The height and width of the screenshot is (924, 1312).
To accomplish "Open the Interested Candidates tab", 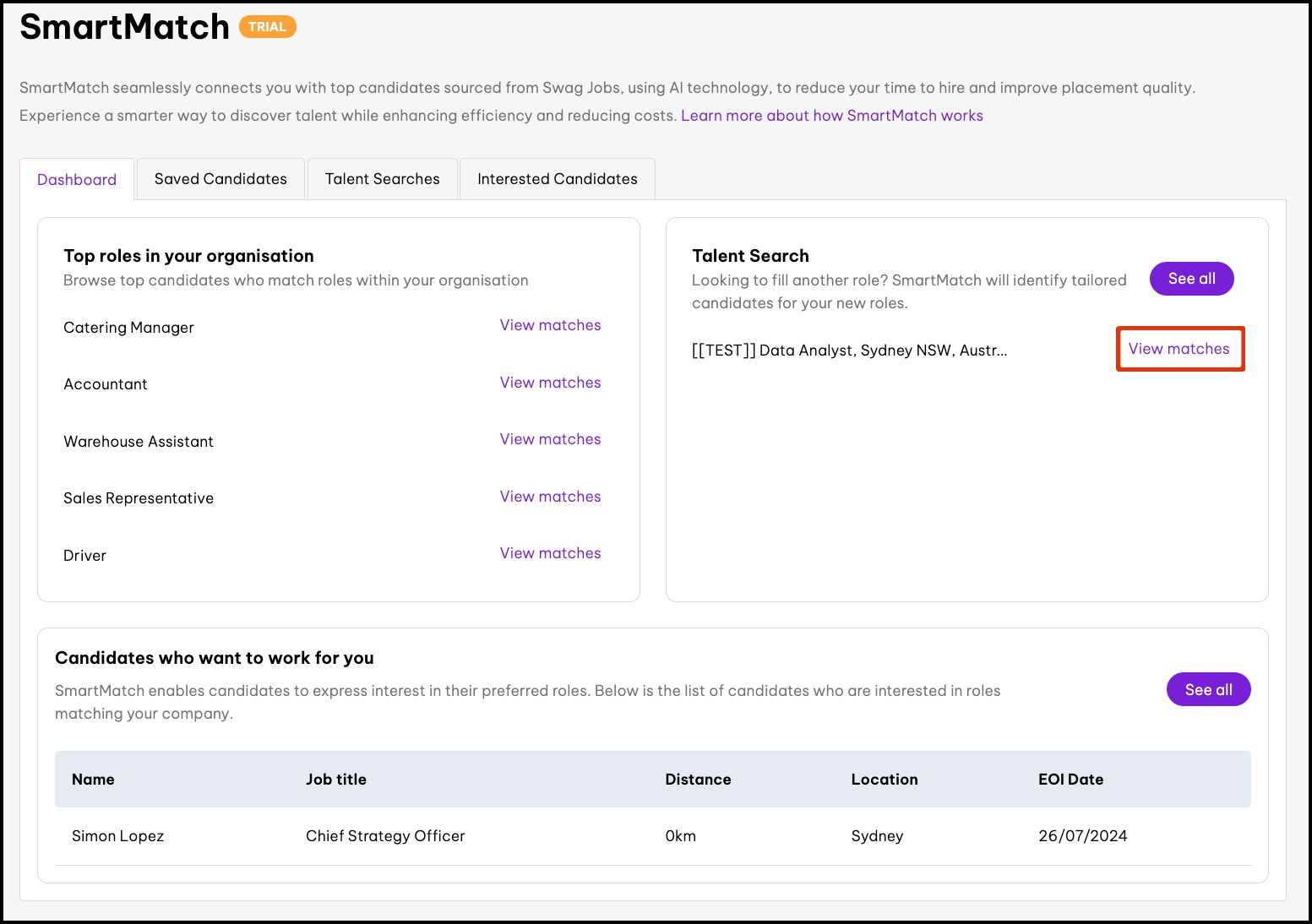I will [x=557, y=179].
